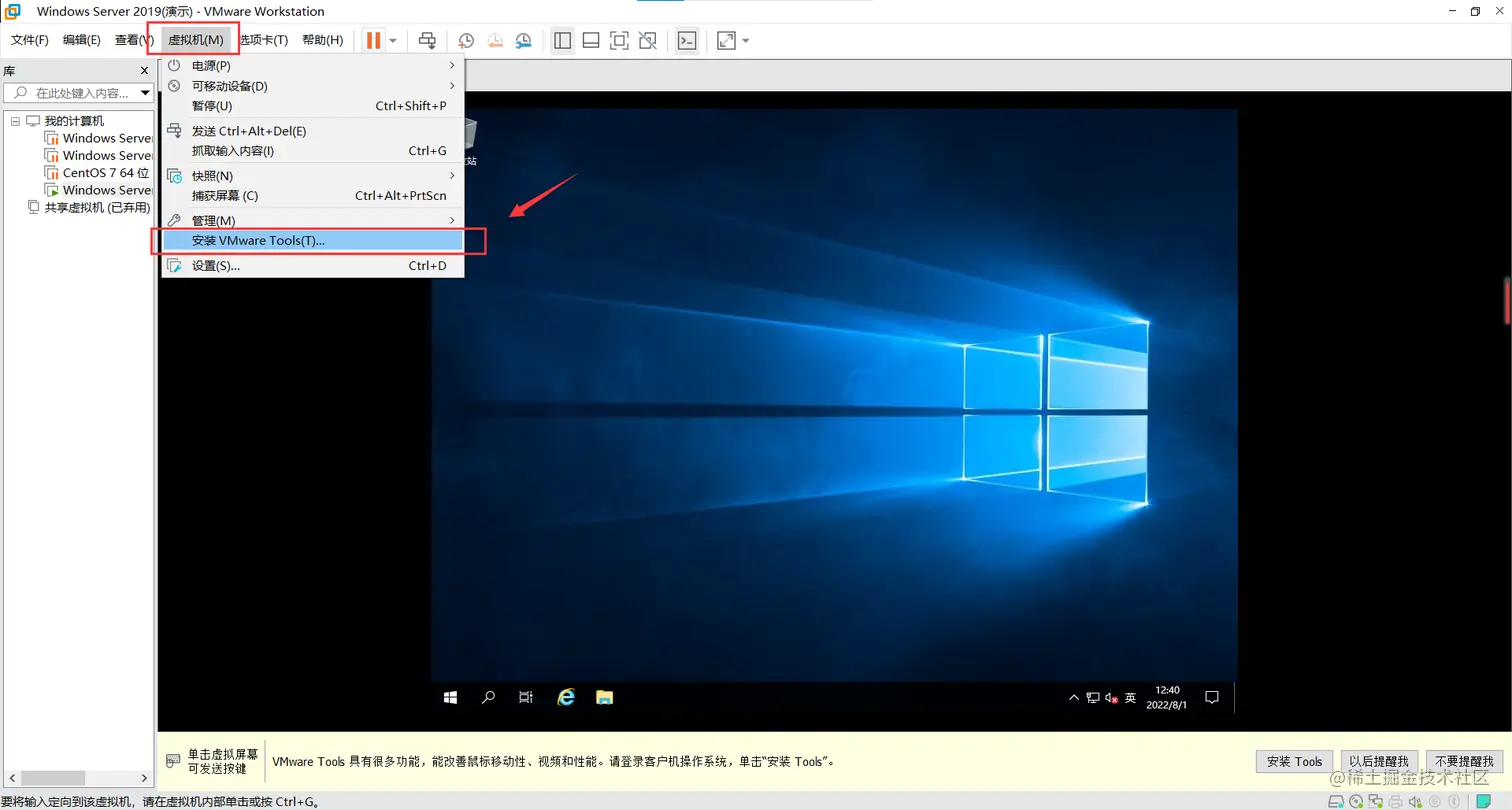1512x810 pixels.
Task: Toggle the library panel visibility
Action: 562,40
